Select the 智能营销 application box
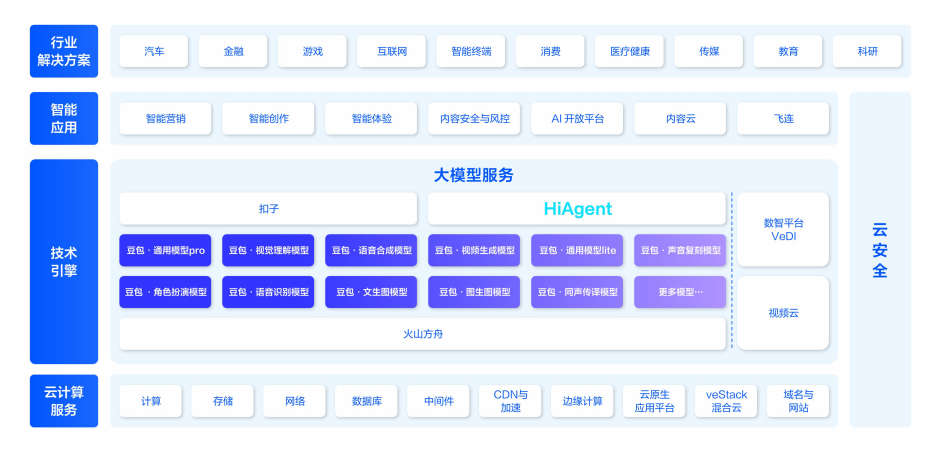Image resolution: width=945 pixels, height=450 pixels. (165, 118)
